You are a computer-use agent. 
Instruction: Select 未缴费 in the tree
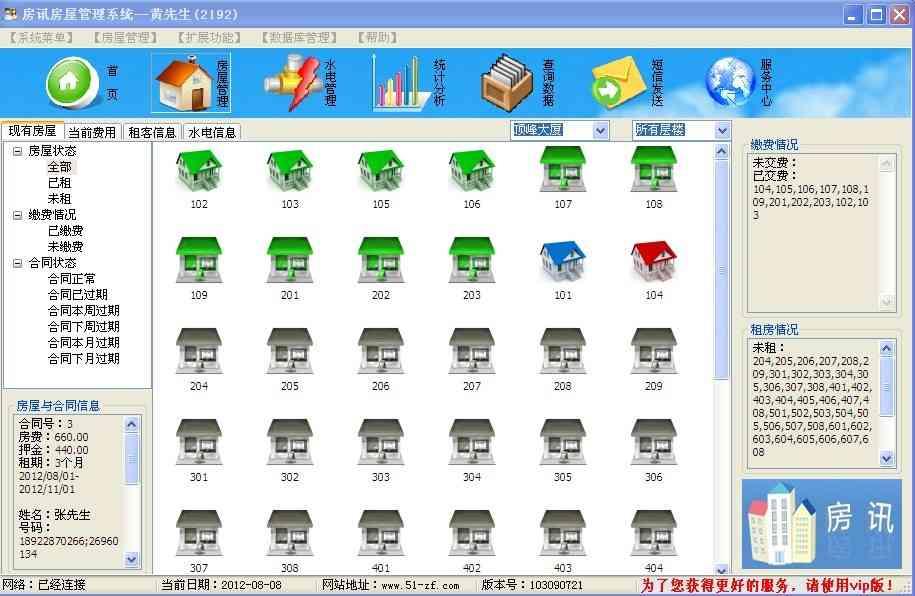pos(65,247)
